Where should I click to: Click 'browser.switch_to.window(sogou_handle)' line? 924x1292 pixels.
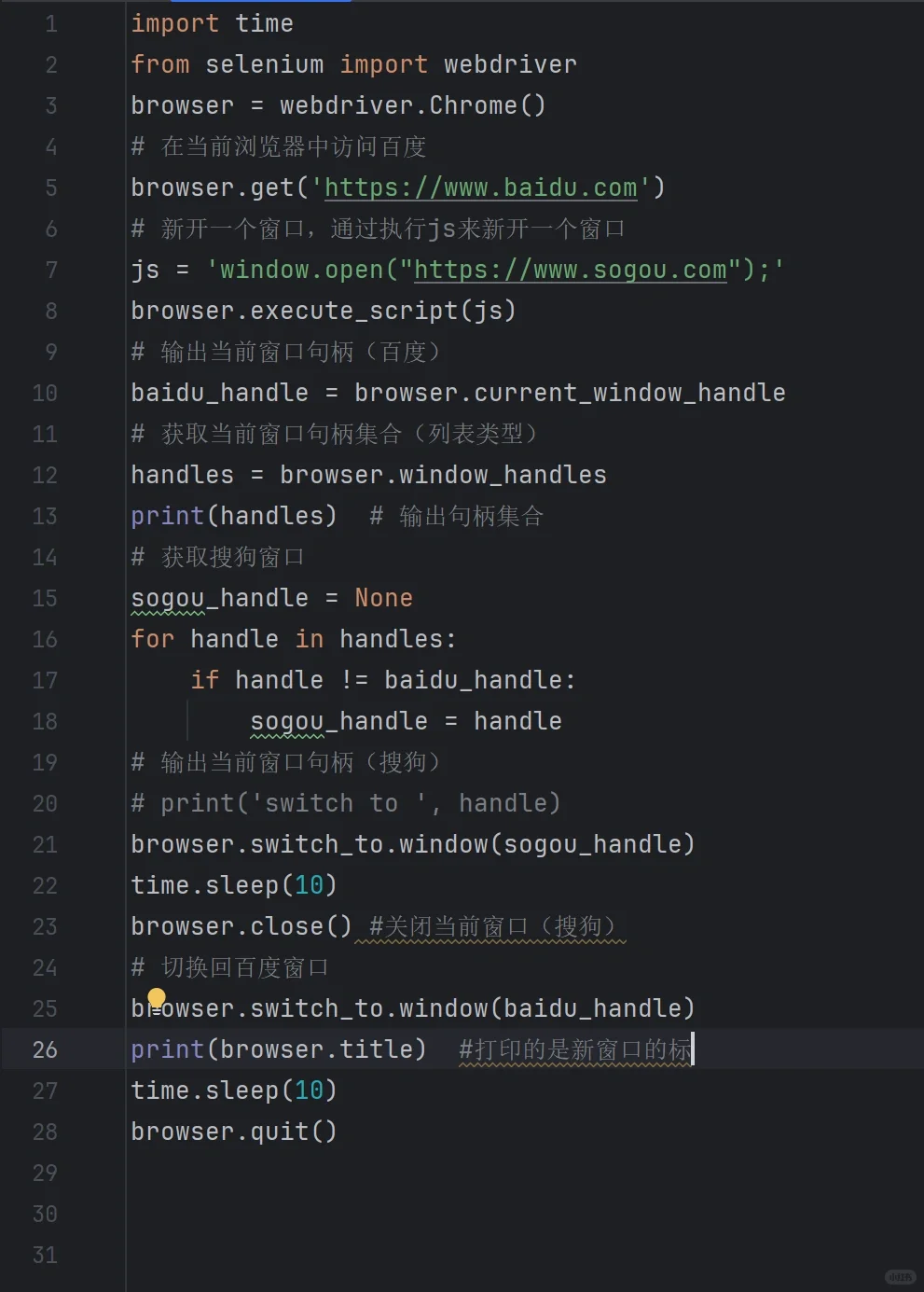tap(413, 844)
